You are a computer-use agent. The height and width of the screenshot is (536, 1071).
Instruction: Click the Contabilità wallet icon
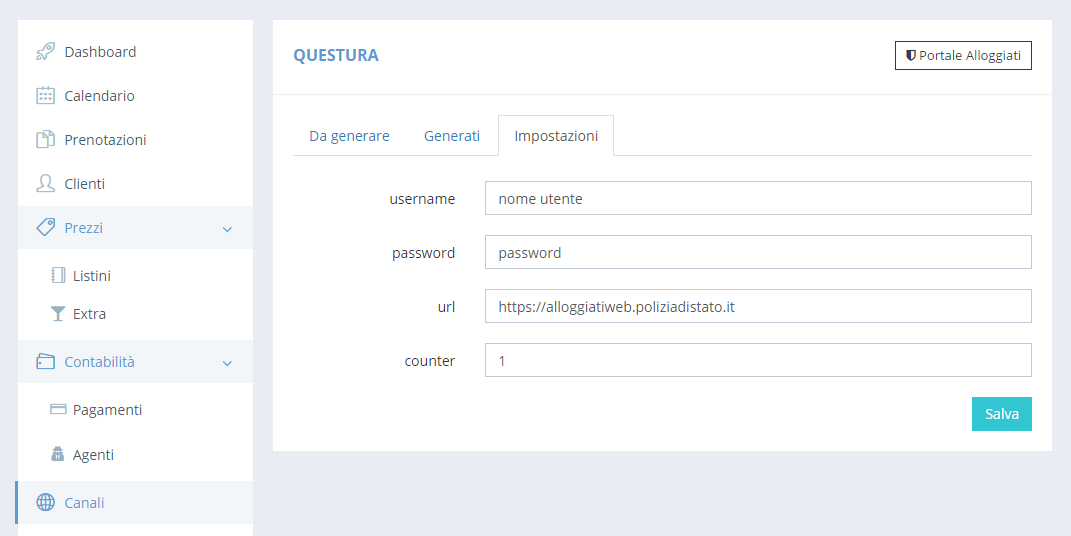[45, 361]
